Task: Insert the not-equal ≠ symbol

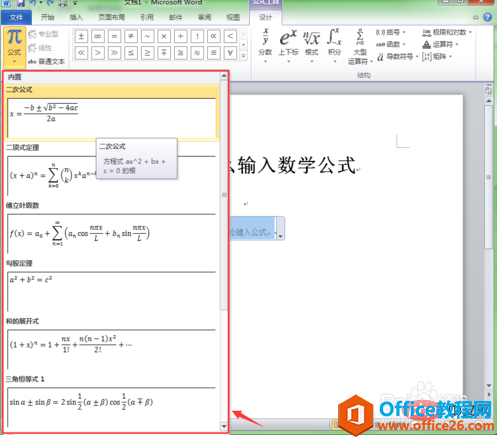Action: tap(131, 36)
